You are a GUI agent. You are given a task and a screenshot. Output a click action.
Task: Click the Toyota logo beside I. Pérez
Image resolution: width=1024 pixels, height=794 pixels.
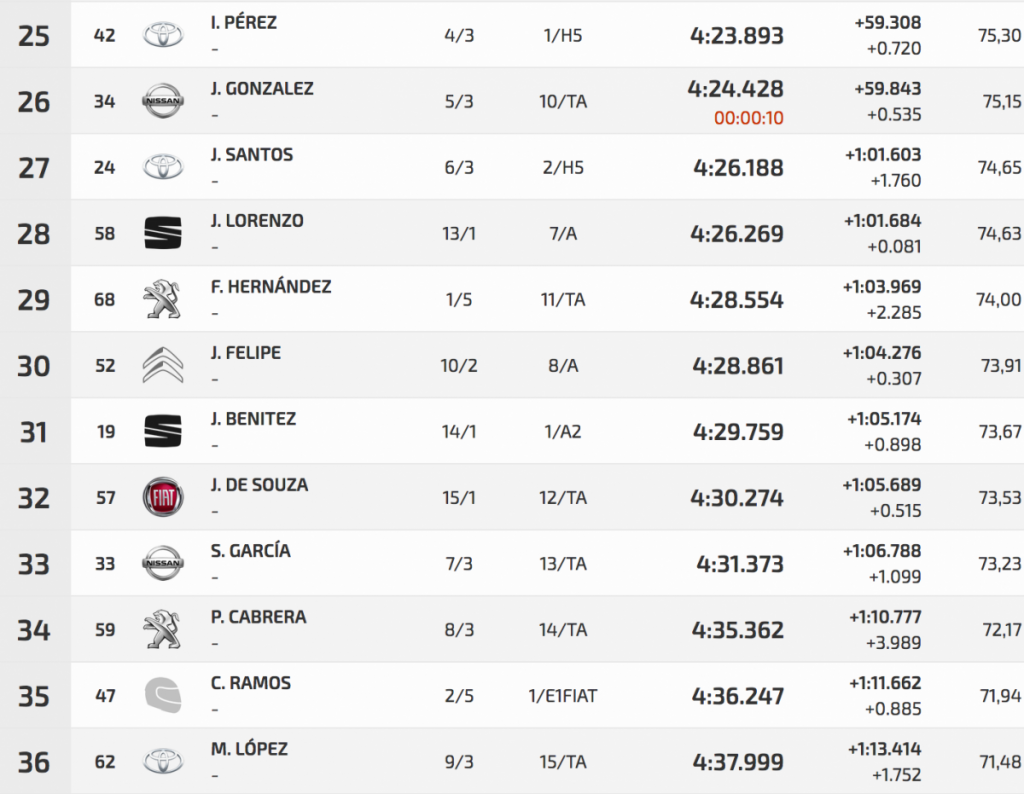[x=163, y=36]
